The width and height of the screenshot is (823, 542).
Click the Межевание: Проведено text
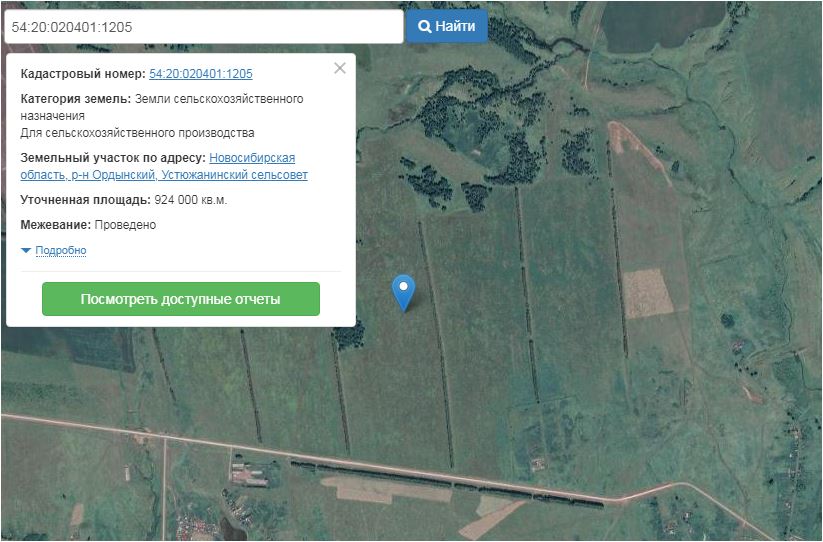tap(88, 225)
